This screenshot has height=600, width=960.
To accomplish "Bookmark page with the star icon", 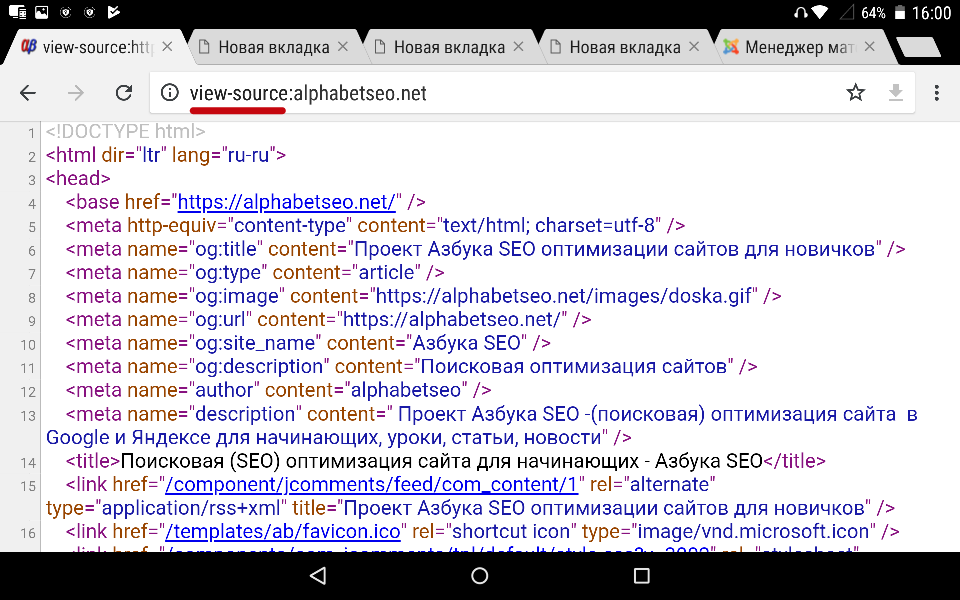I will click(855, 93).
